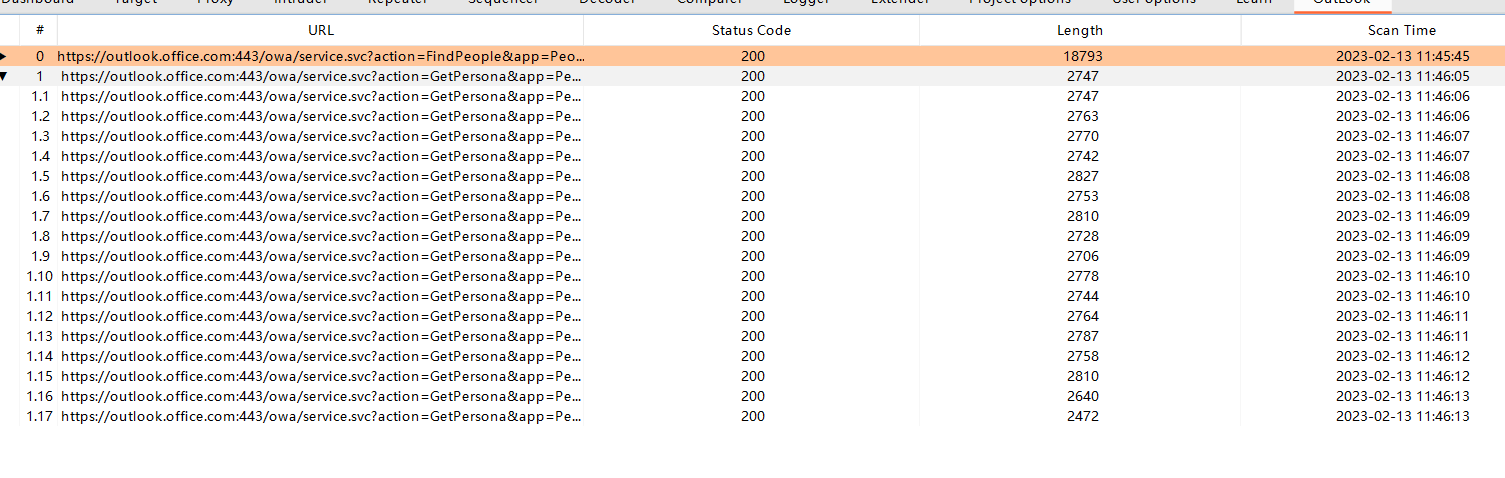1505x478 pixels.
Task: Select row number 1.1
Action: click(40, 96)
